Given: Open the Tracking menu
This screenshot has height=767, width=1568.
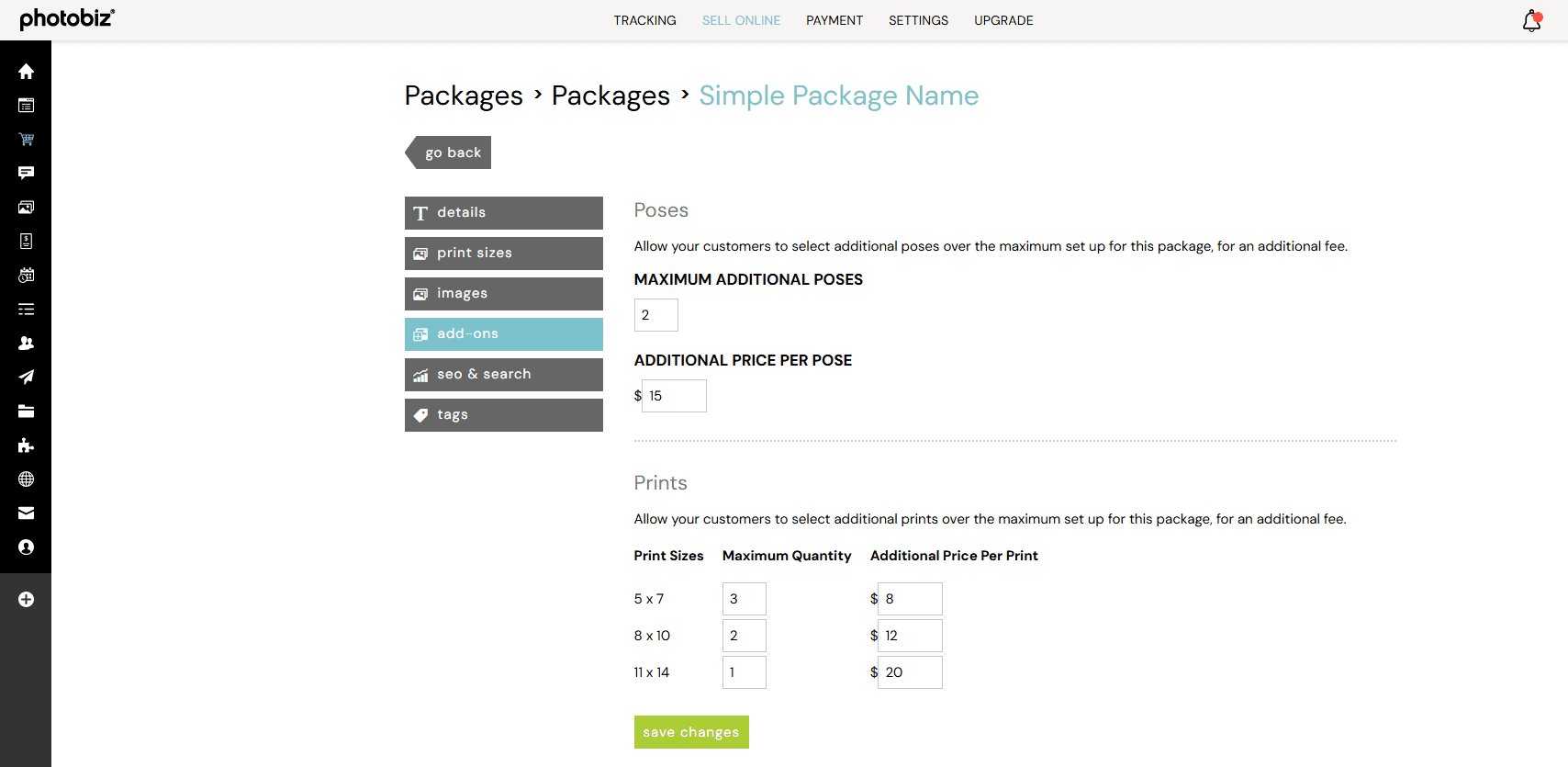Looking at the screenshot, I should (644, 20).
